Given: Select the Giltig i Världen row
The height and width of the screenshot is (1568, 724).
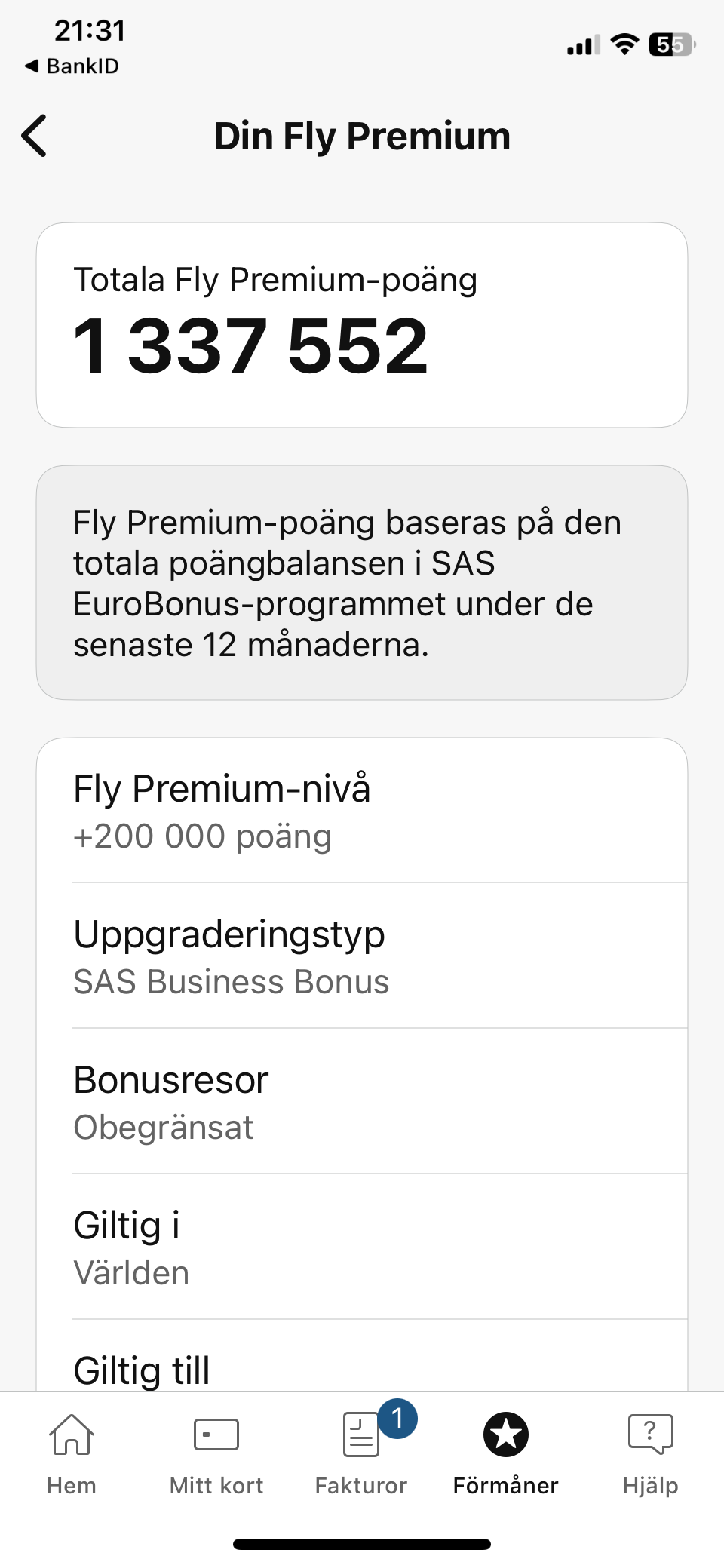Looking at the screenshot, I should pos(362,1247).
